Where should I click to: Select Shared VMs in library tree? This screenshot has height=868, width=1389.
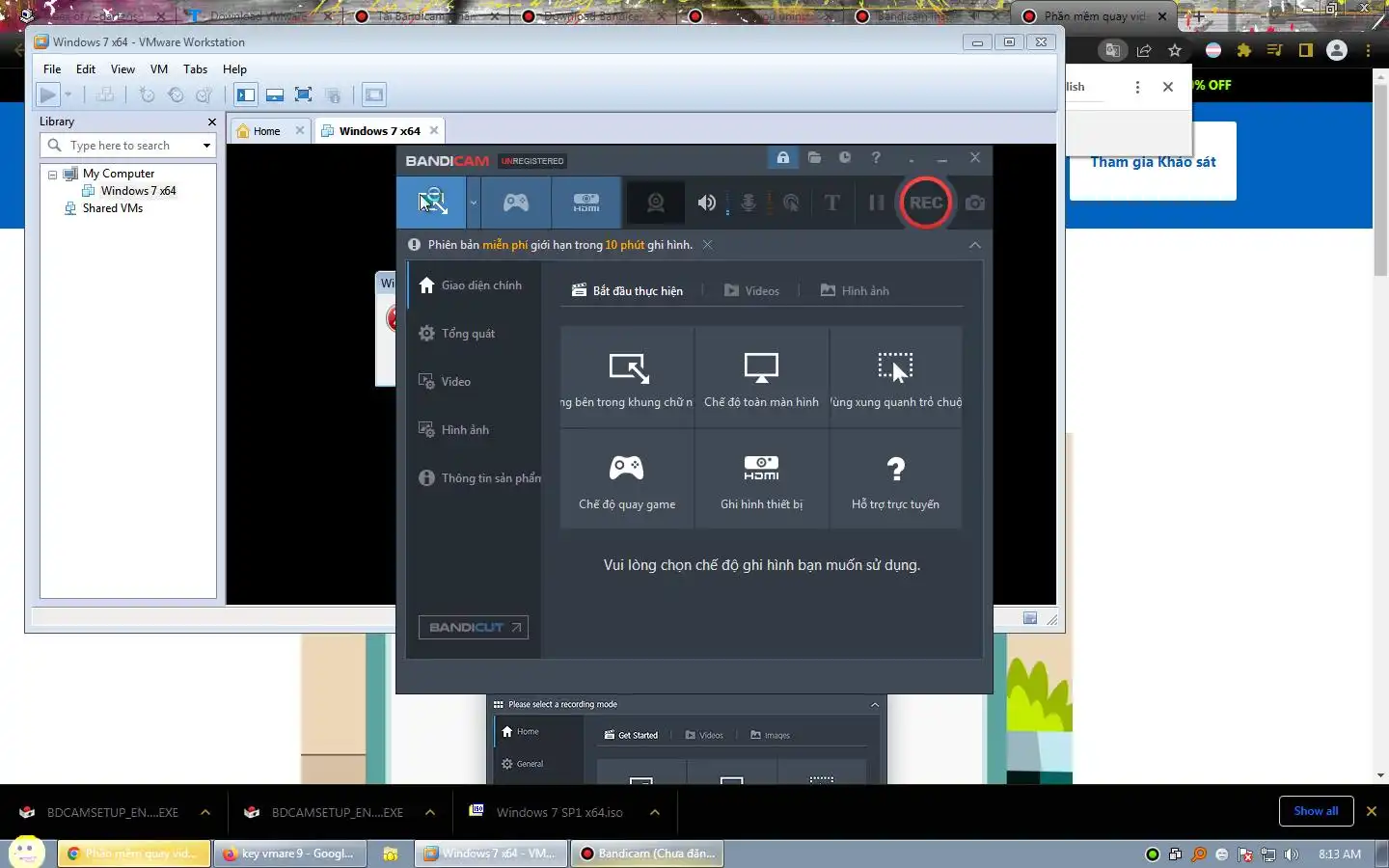click(x=112, y=208)
